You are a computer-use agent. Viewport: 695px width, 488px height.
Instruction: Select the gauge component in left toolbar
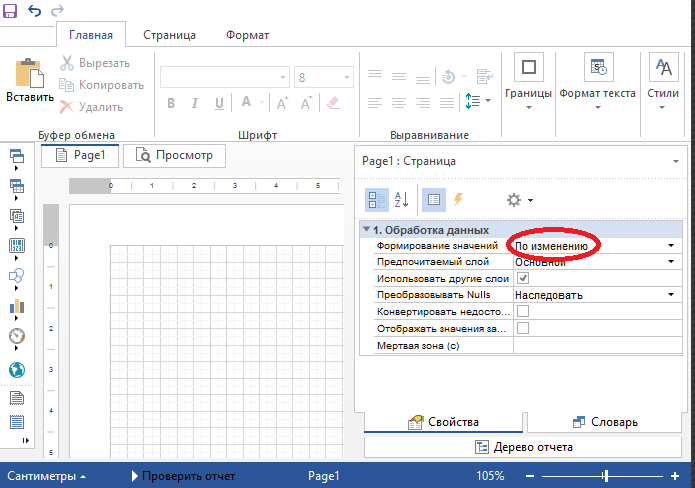click(x=16, y=336)
